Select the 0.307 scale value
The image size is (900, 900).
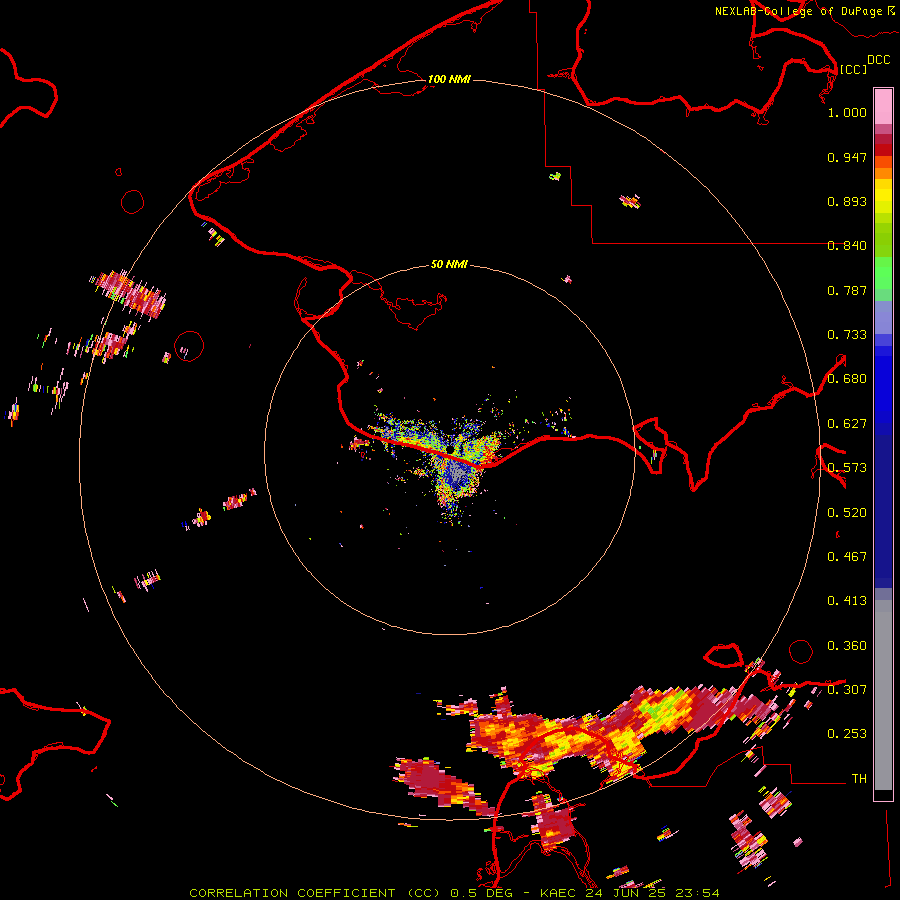point(847,689)
